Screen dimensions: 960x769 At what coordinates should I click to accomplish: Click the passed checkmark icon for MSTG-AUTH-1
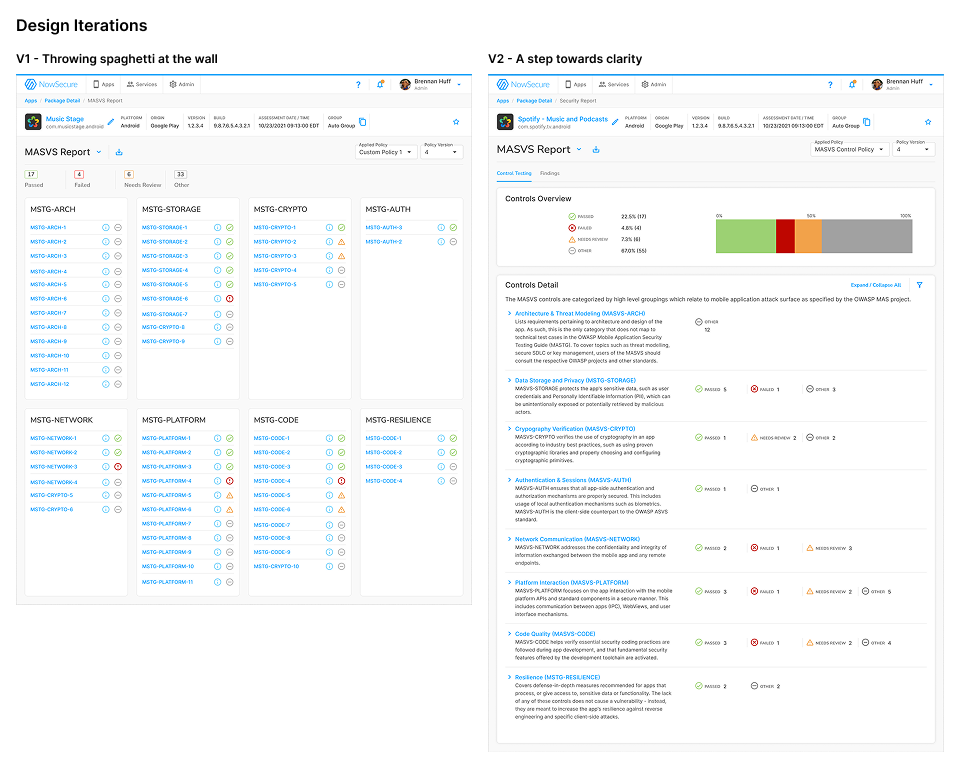tap(453, 228)
